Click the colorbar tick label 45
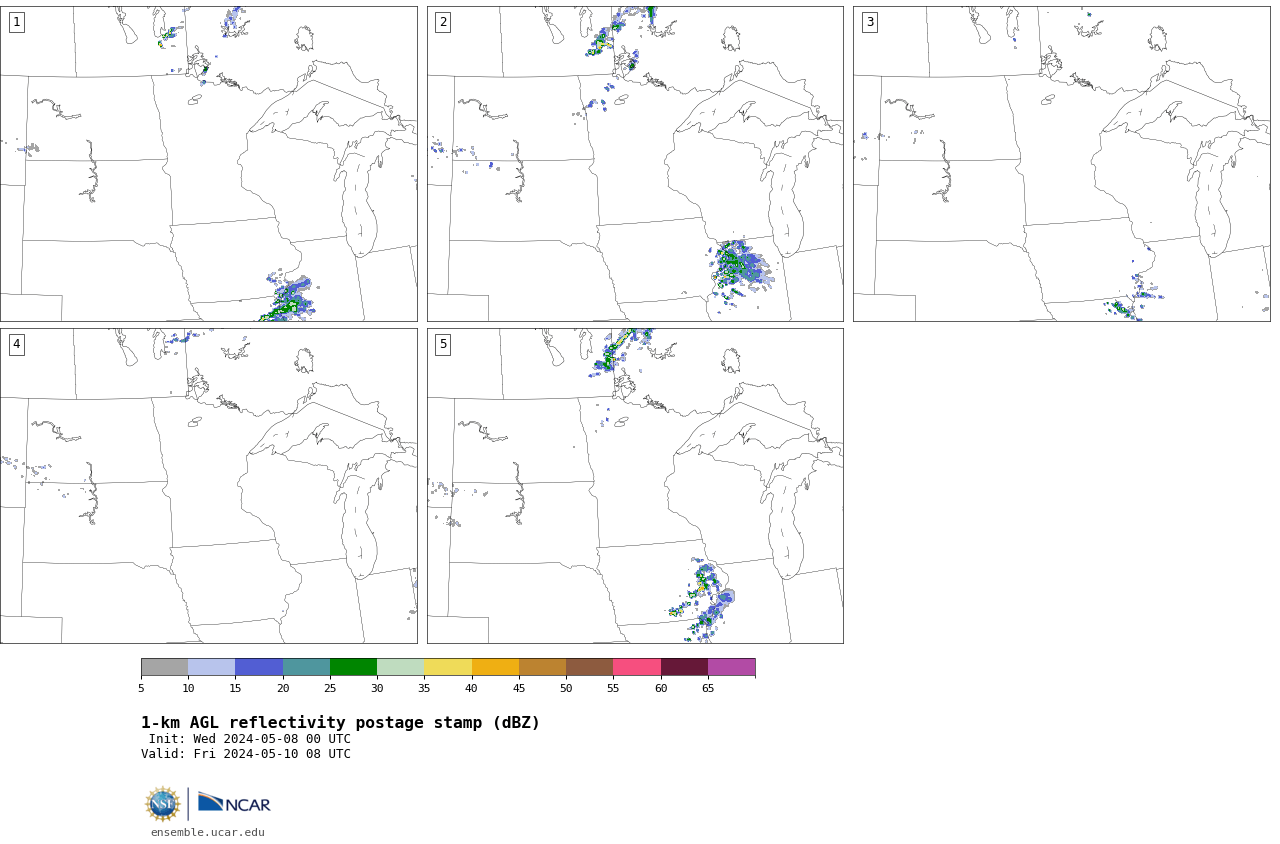1280x844 pixels. [x=519, y=688]
